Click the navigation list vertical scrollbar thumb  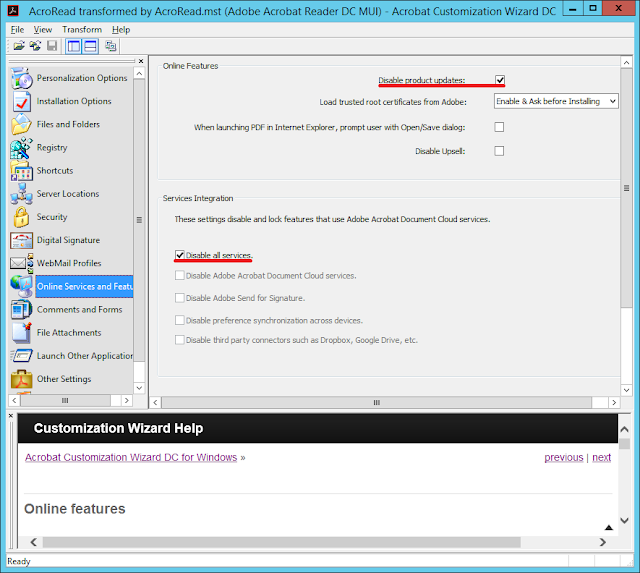(x=139, y=220)
